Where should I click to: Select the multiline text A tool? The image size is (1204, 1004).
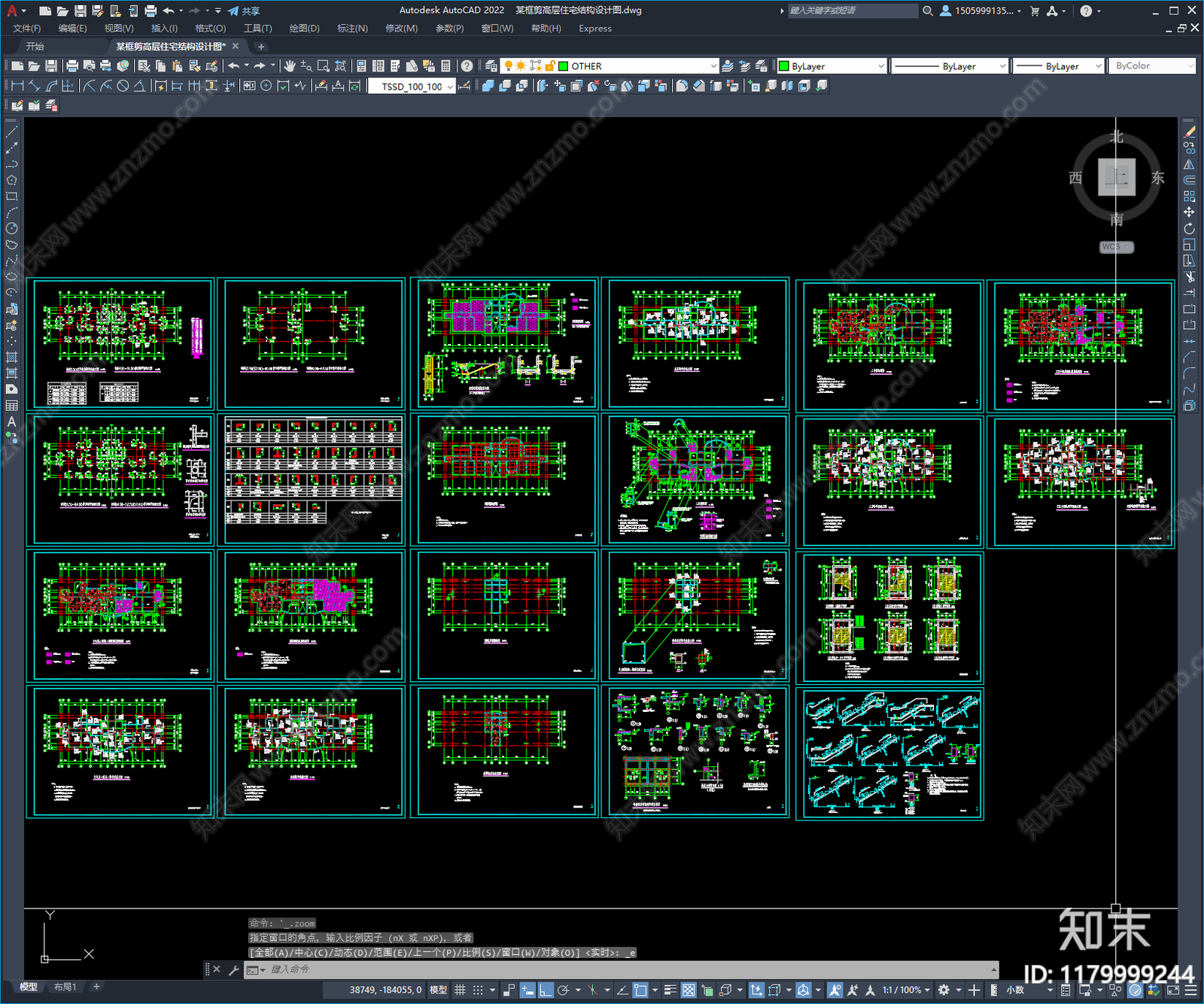[11, 421]
